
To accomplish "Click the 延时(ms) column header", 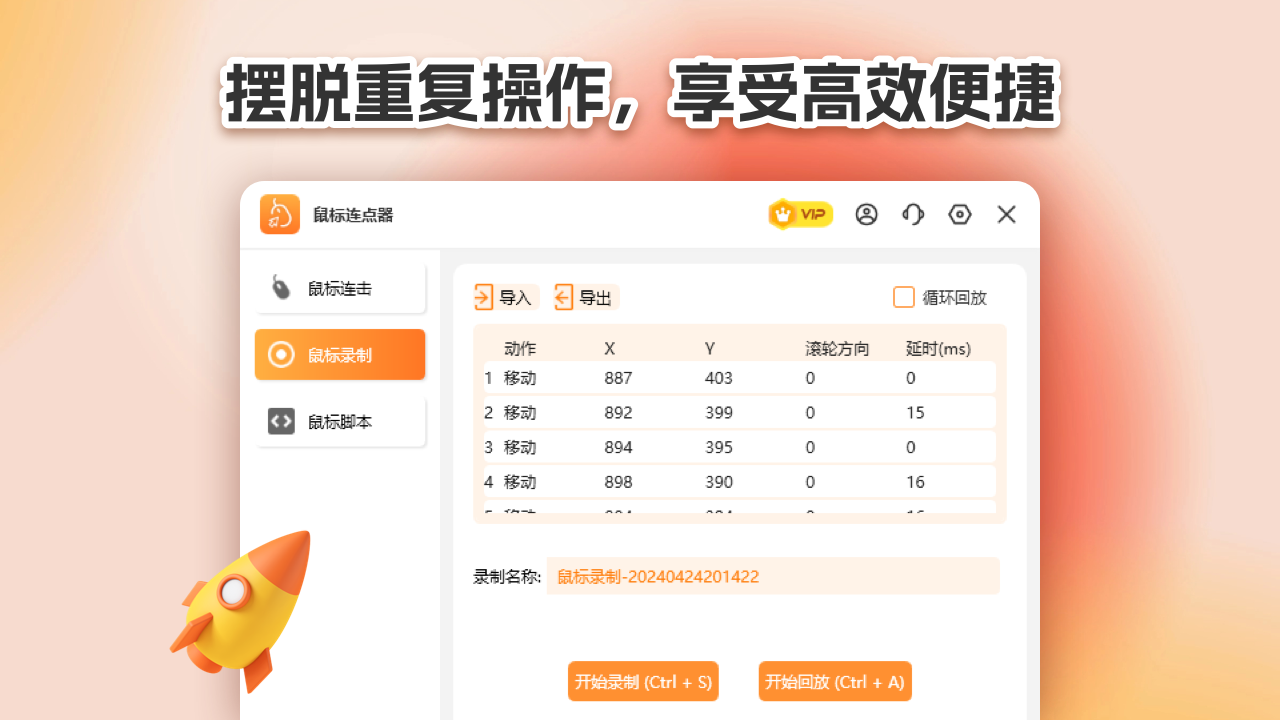I will (x=939, y=347).
